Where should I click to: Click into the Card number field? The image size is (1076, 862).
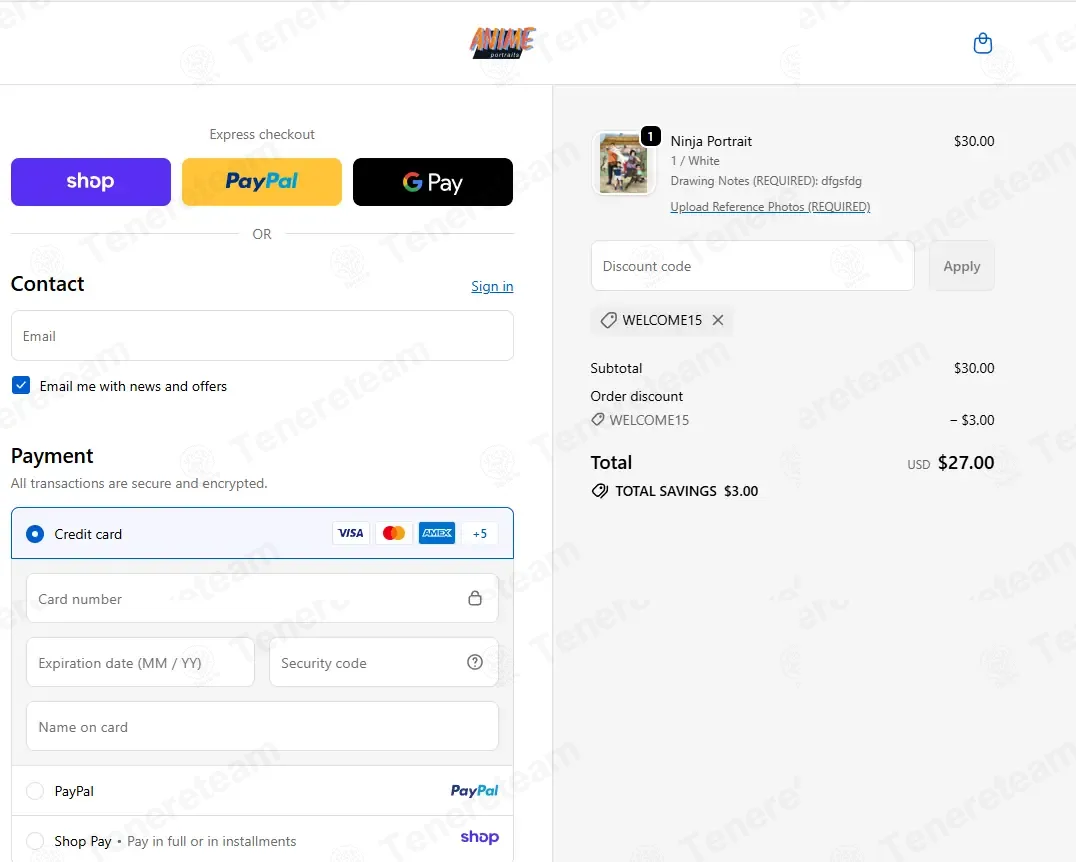click(262, 598)
